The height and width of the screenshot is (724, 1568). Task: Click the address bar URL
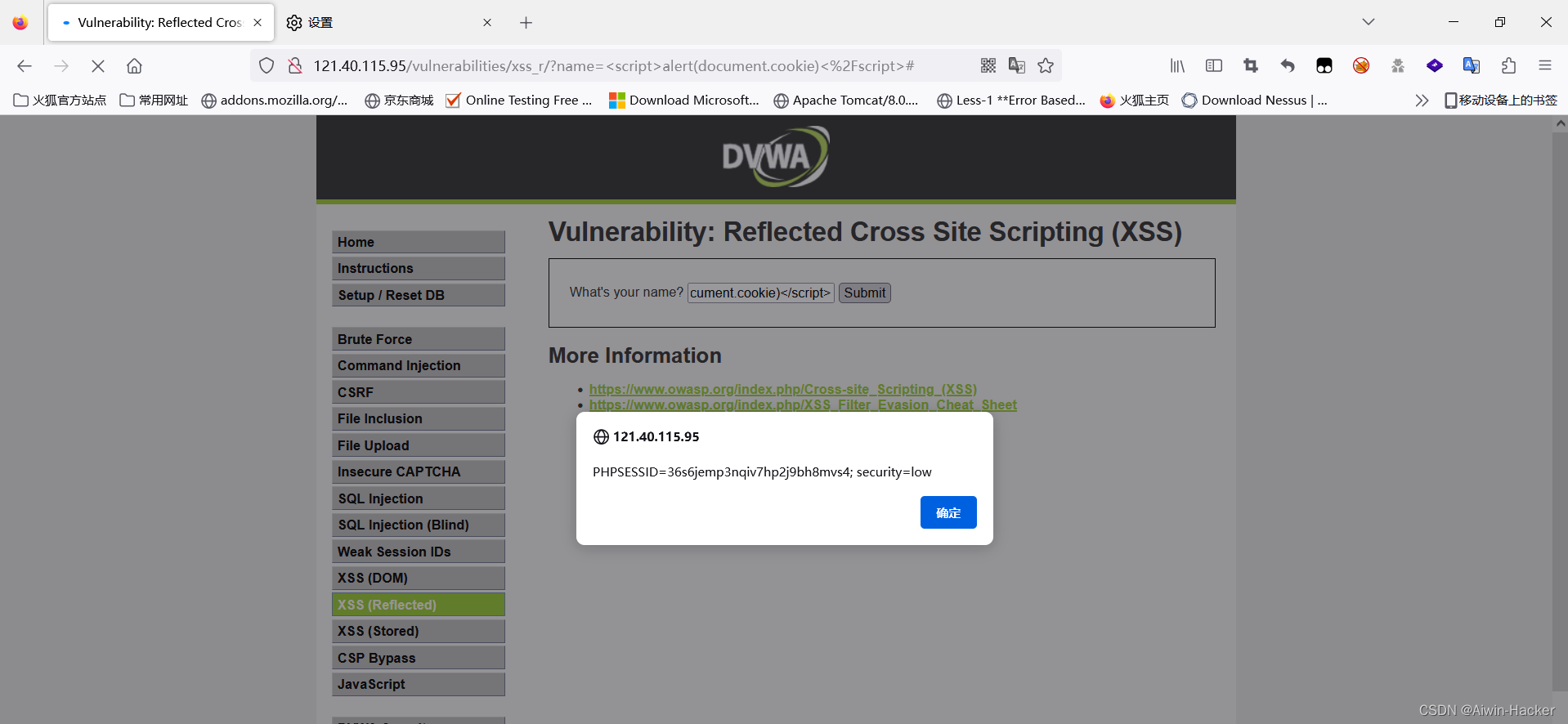(x=613, y=66)
